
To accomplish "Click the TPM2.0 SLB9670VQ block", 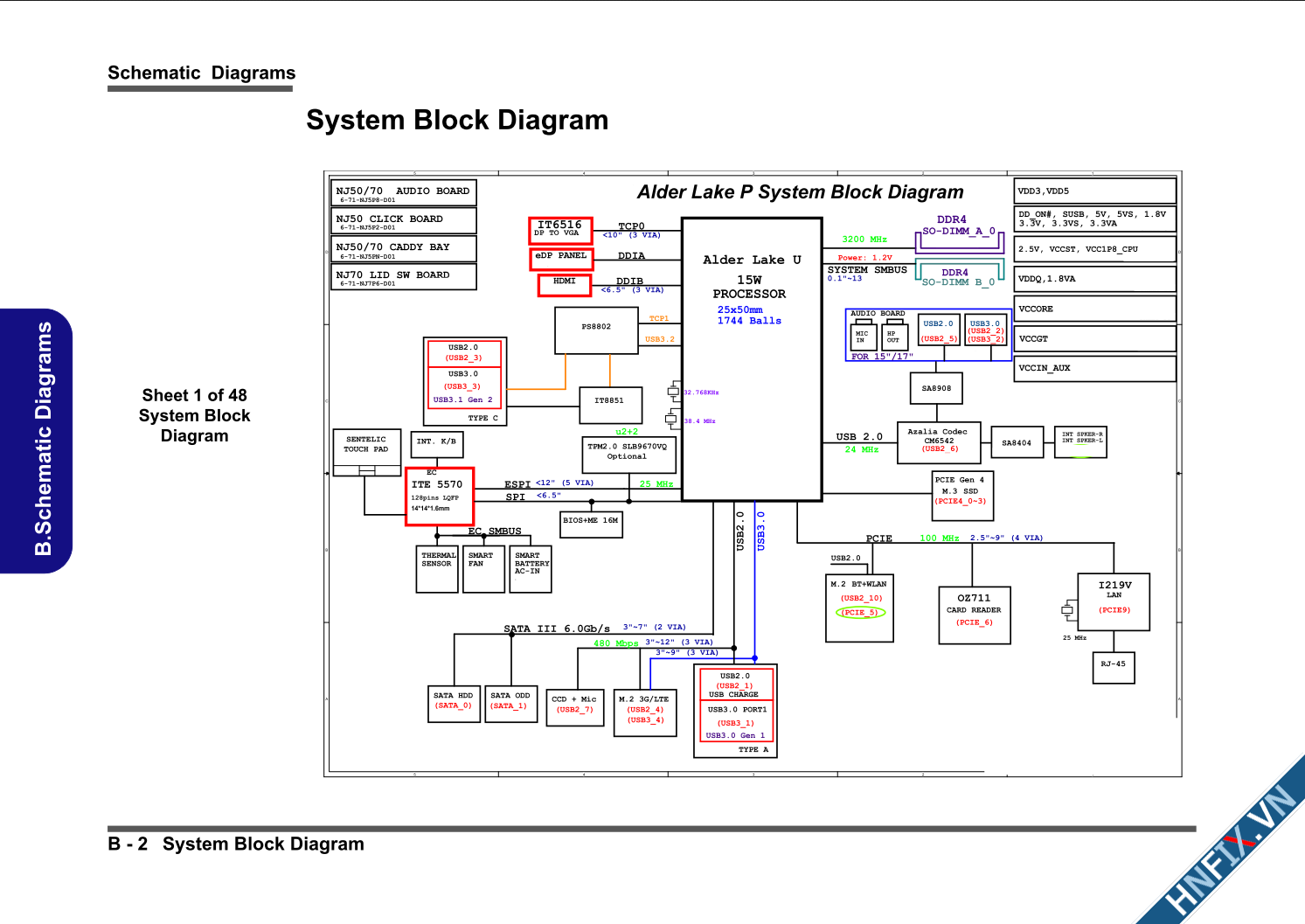I will pos(627,454).
